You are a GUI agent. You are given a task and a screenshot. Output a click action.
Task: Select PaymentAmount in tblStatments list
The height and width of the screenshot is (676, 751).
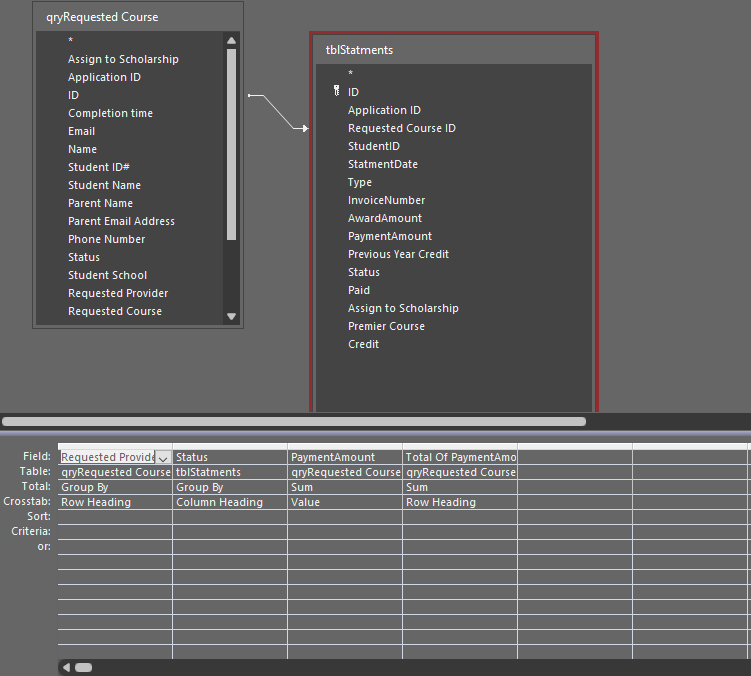pos(390,236)
